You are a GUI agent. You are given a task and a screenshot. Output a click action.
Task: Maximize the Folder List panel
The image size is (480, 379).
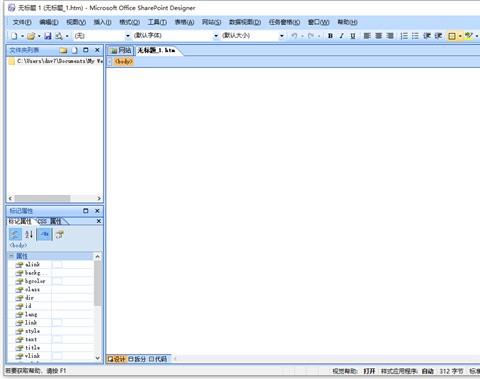coord(86,50)
